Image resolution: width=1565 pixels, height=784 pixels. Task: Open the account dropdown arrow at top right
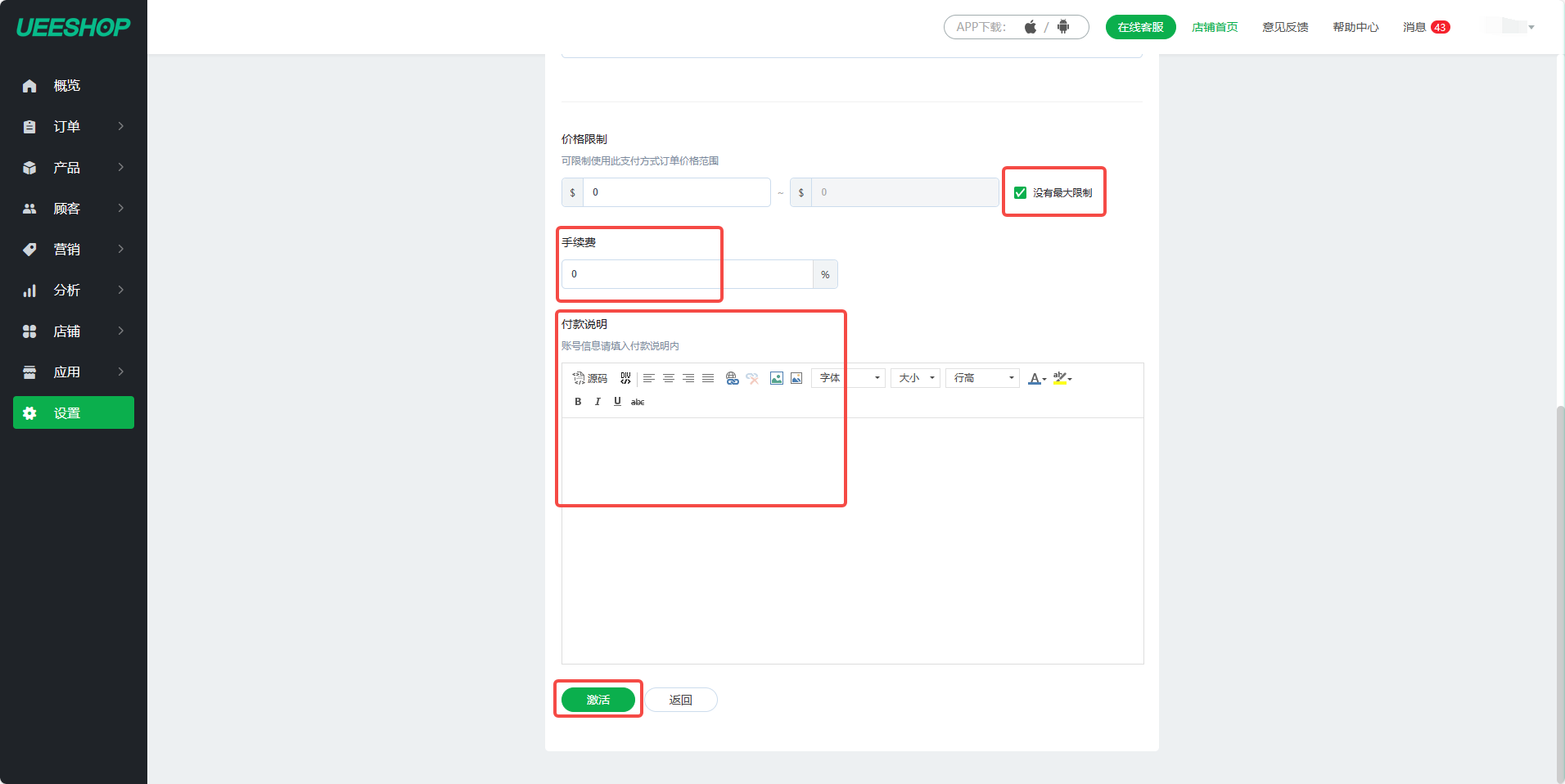point(1531,27)
